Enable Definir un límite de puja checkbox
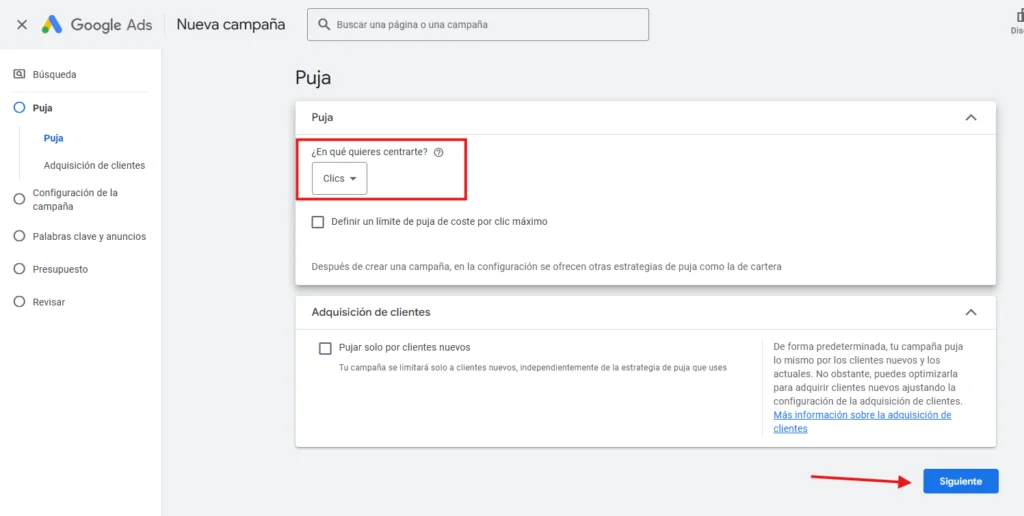 tap(318, 222)
